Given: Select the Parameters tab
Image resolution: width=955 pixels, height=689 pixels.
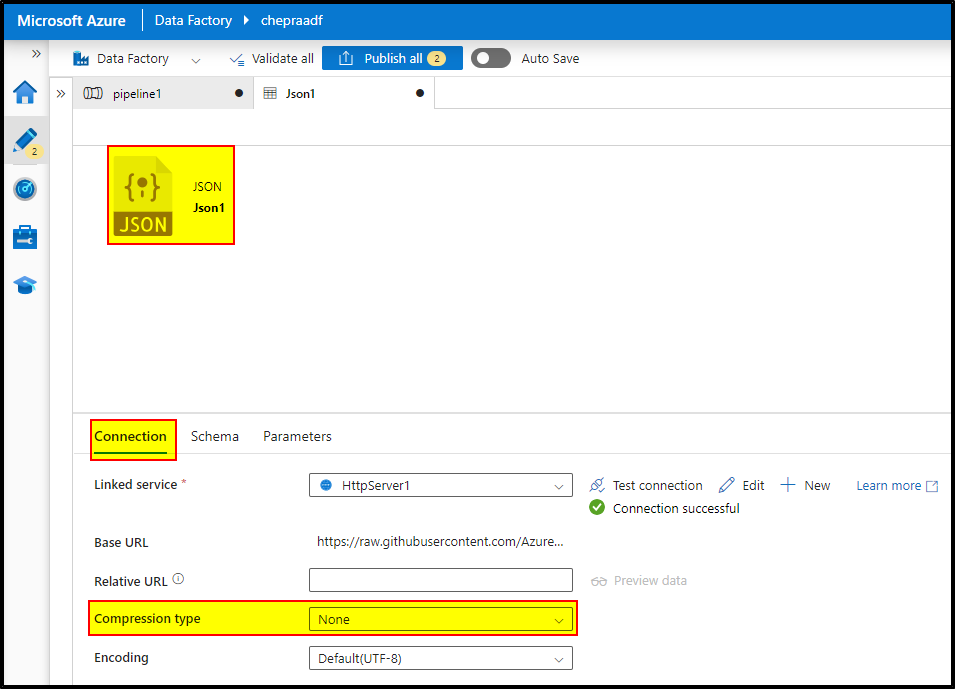Looking at the screenshot, I should point(297,437).
